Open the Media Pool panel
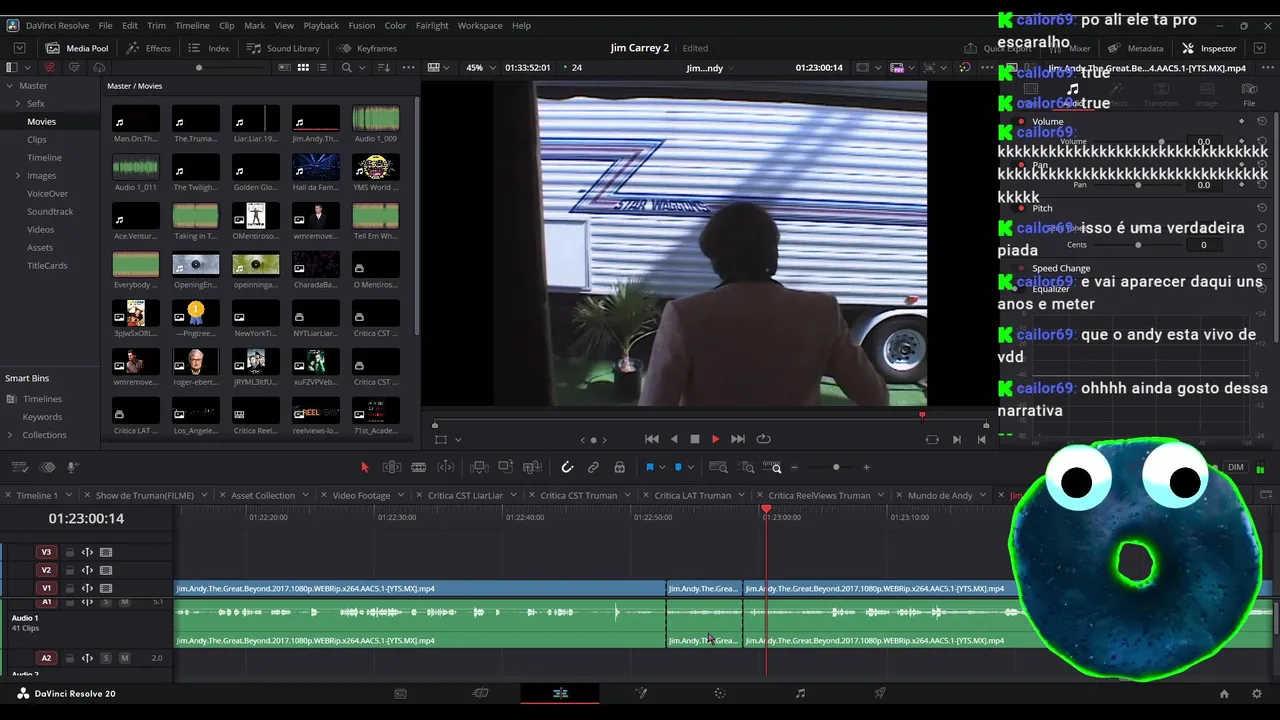Image resolution: width=1280 pixels, height=720 pixels. pyautogui.click(x=77, y=48)
